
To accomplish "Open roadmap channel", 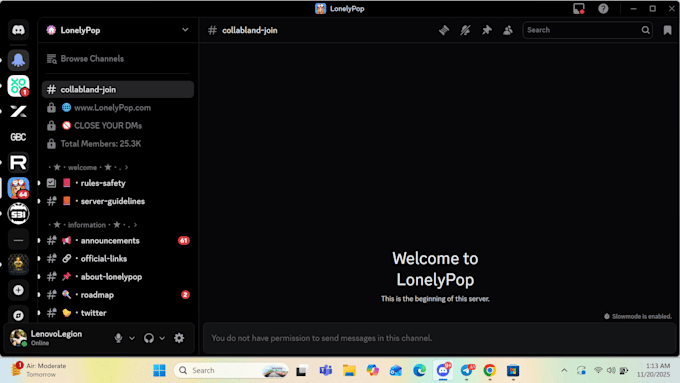I will click(118, 295).
